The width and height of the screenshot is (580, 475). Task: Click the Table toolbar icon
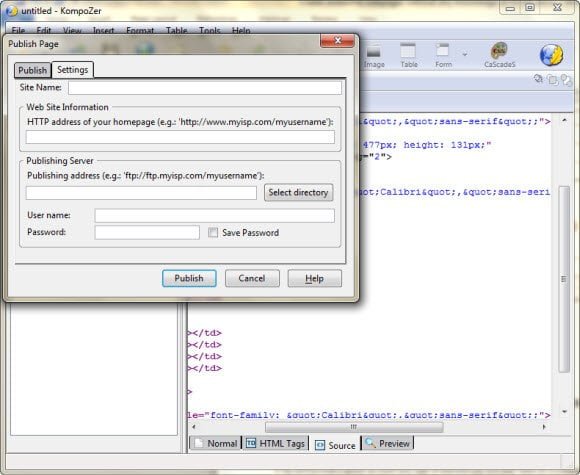pos(409,55)
